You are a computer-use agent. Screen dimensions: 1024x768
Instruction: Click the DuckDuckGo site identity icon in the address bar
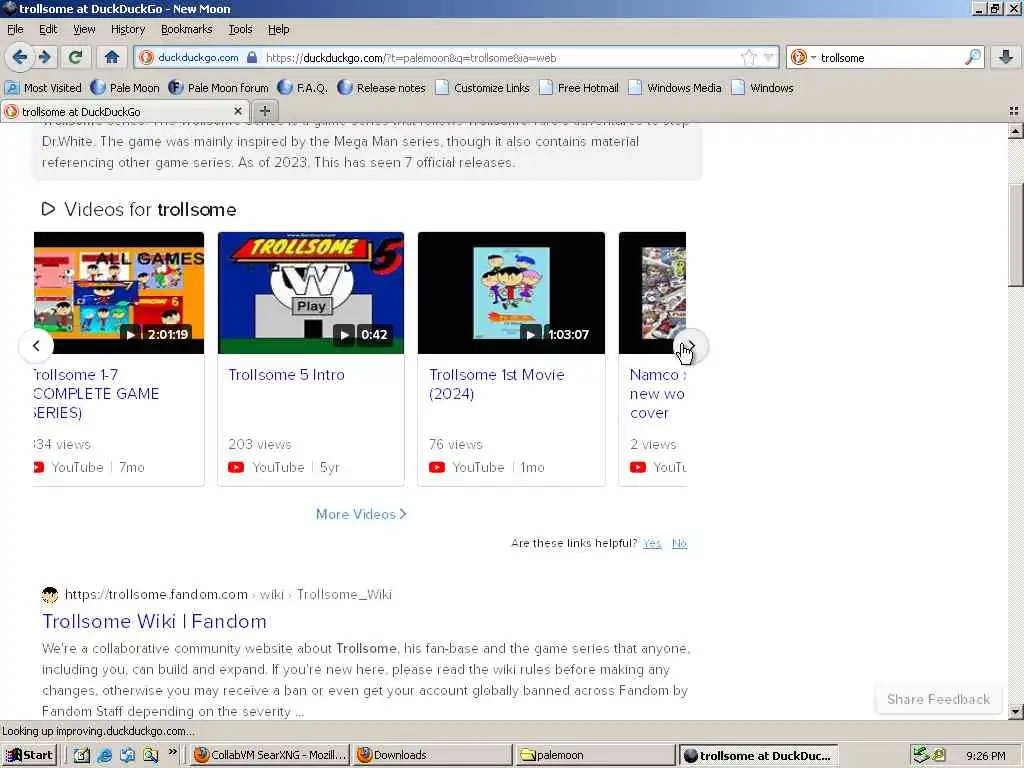coord(146,57)
